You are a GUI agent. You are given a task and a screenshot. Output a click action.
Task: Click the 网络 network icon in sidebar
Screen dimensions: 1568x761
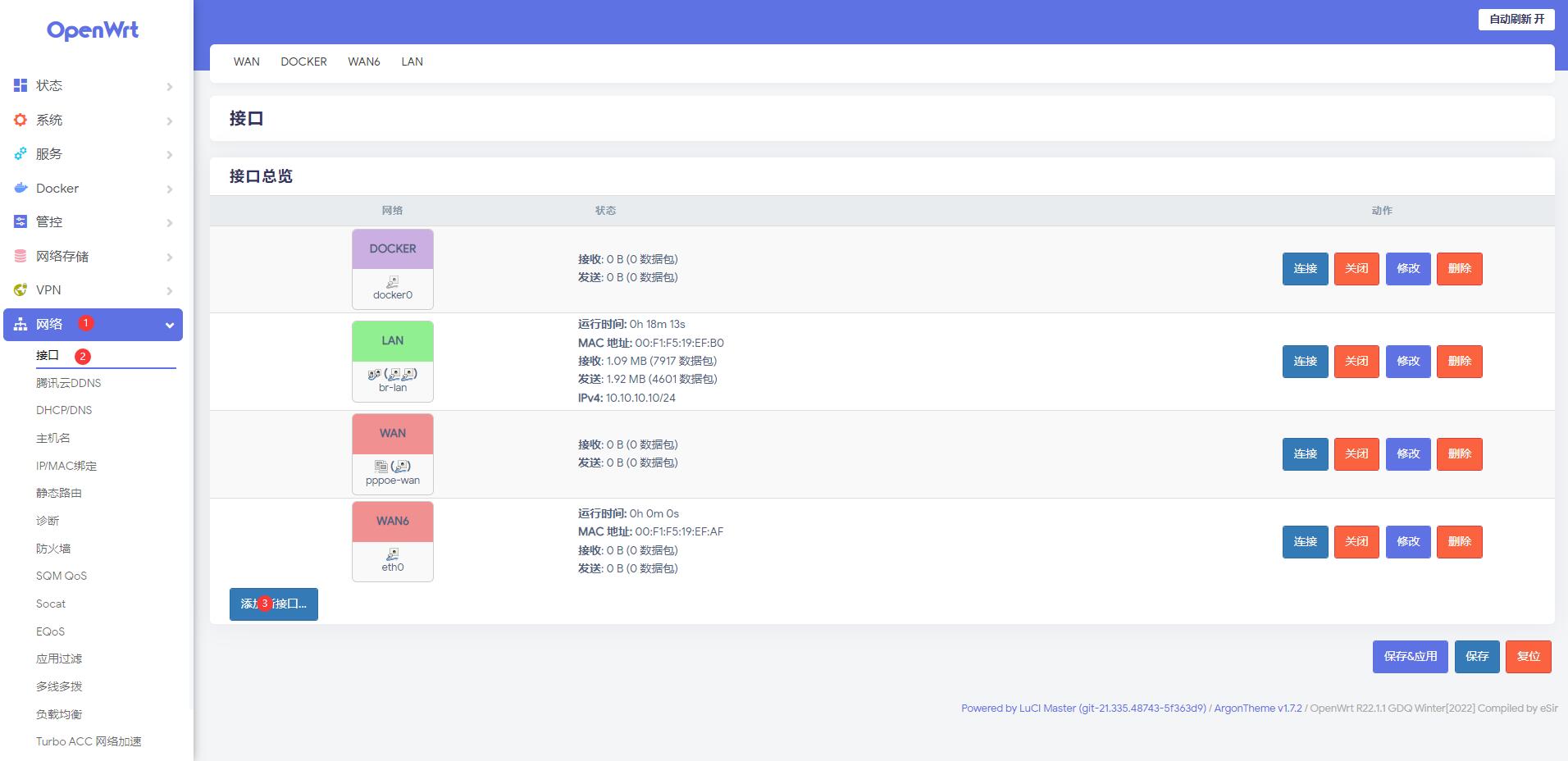coord(21,324)
